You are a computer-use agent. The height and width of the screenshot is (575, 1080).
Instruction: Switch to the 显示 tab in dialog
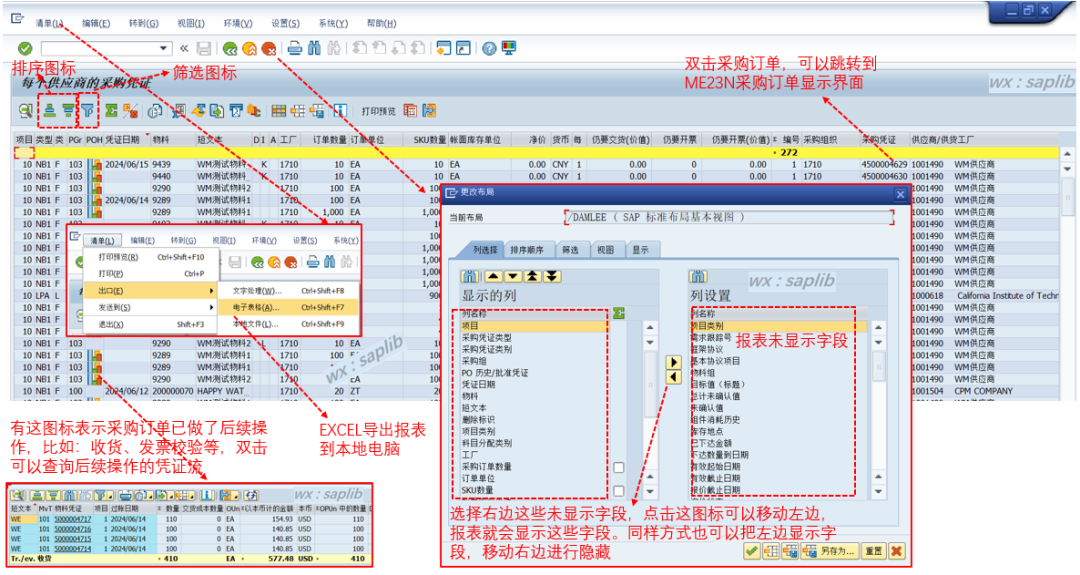click(x=641, y=250)
